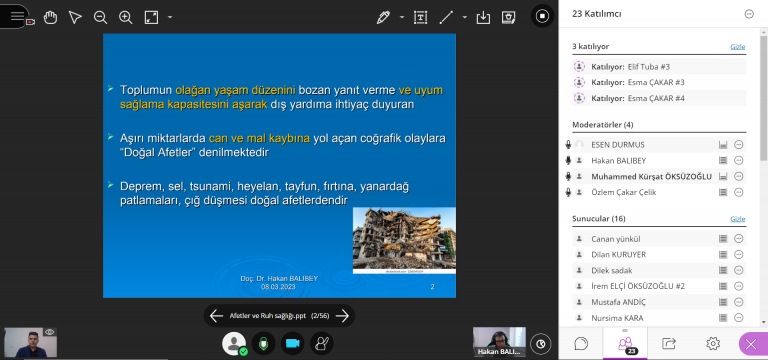This screenshot has height=360, width=768.
Task: Go to next slide arrow
Action: click(342, 316)
